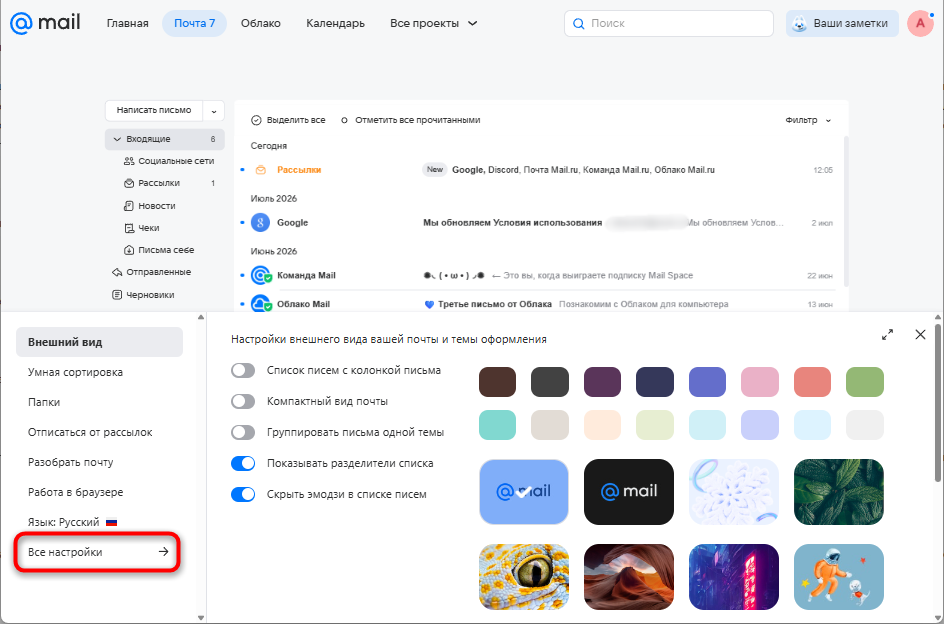Viewport: 944px width, 624px height.
Task: Click the user avatar letter A
Action: point(919,23)
